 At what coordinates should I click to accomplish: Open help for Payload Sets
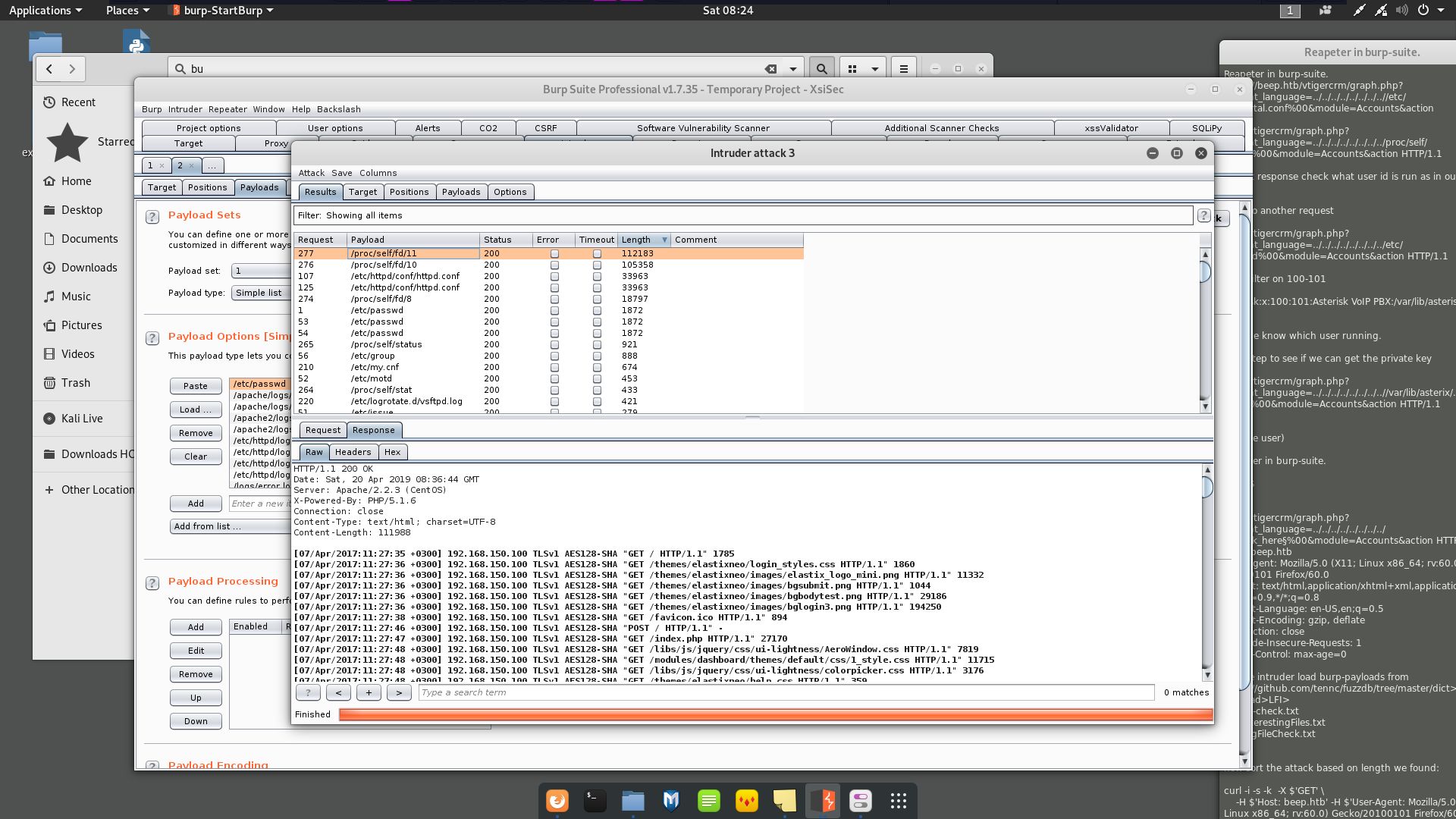click(152, 217)
